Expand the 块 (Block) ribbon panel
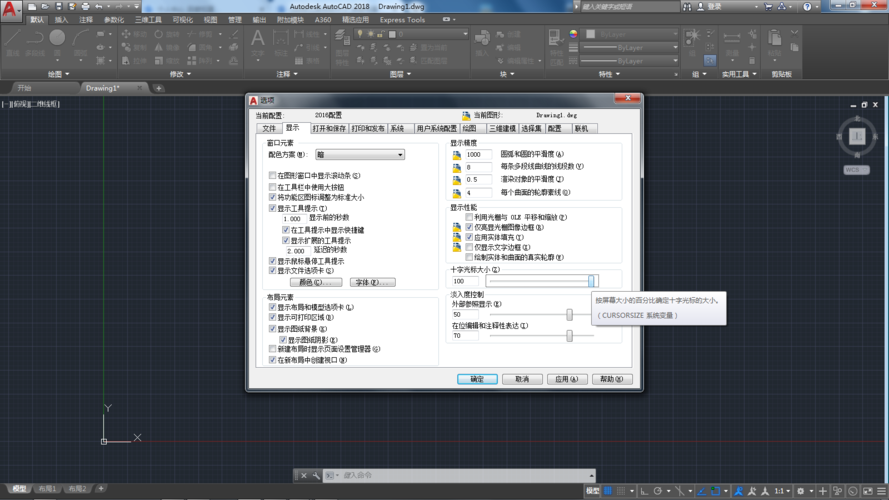 coord(507,74)
